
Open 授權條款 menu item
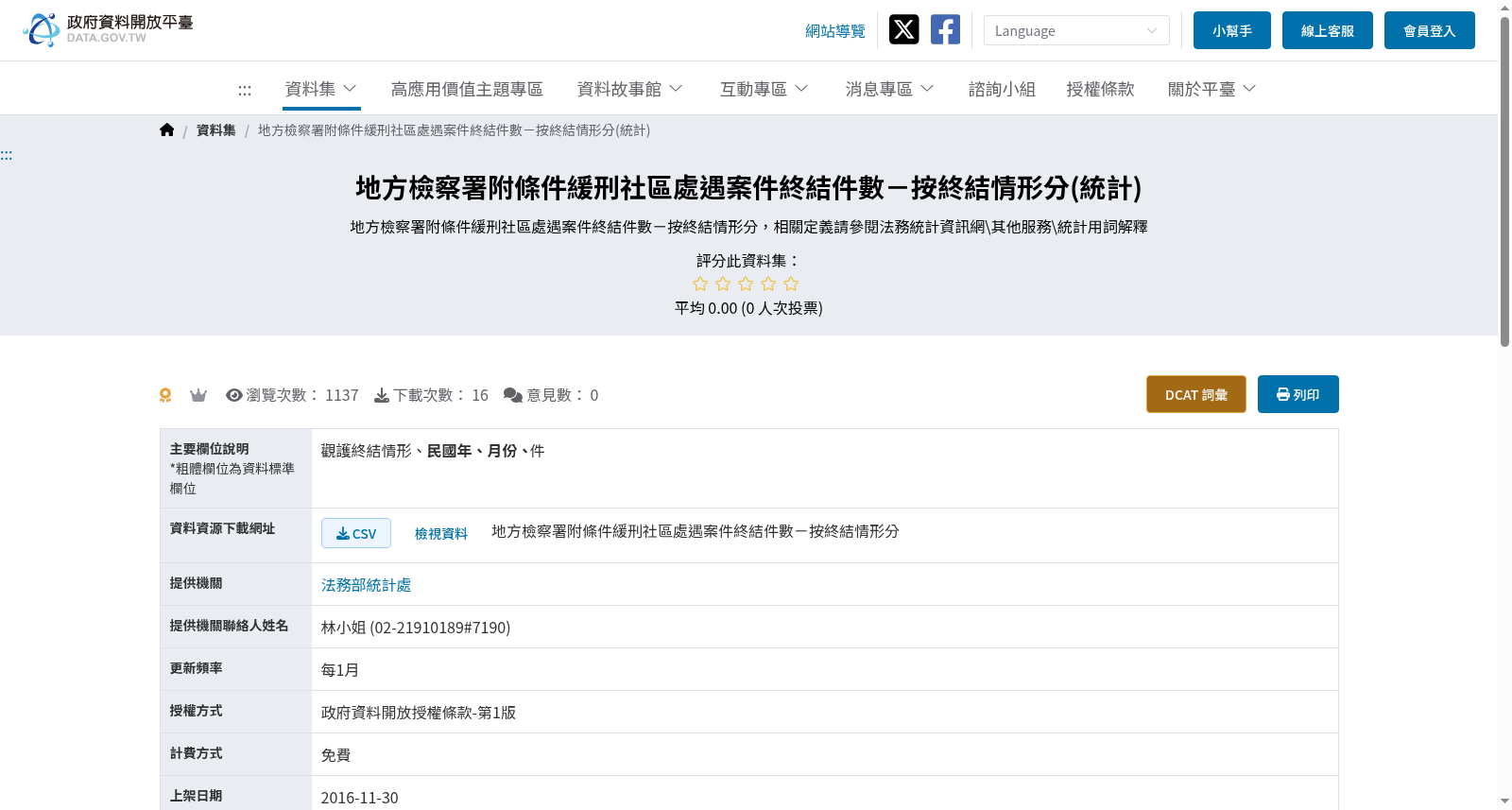1100,89
